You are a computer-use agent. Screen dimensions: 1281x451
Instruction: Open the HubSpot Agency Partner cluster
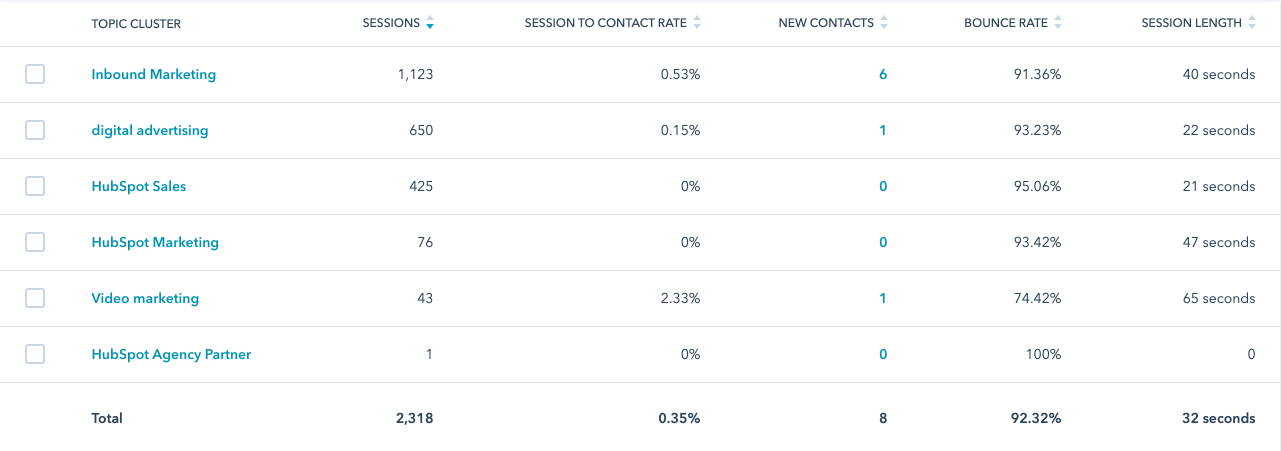pos(171,354)
